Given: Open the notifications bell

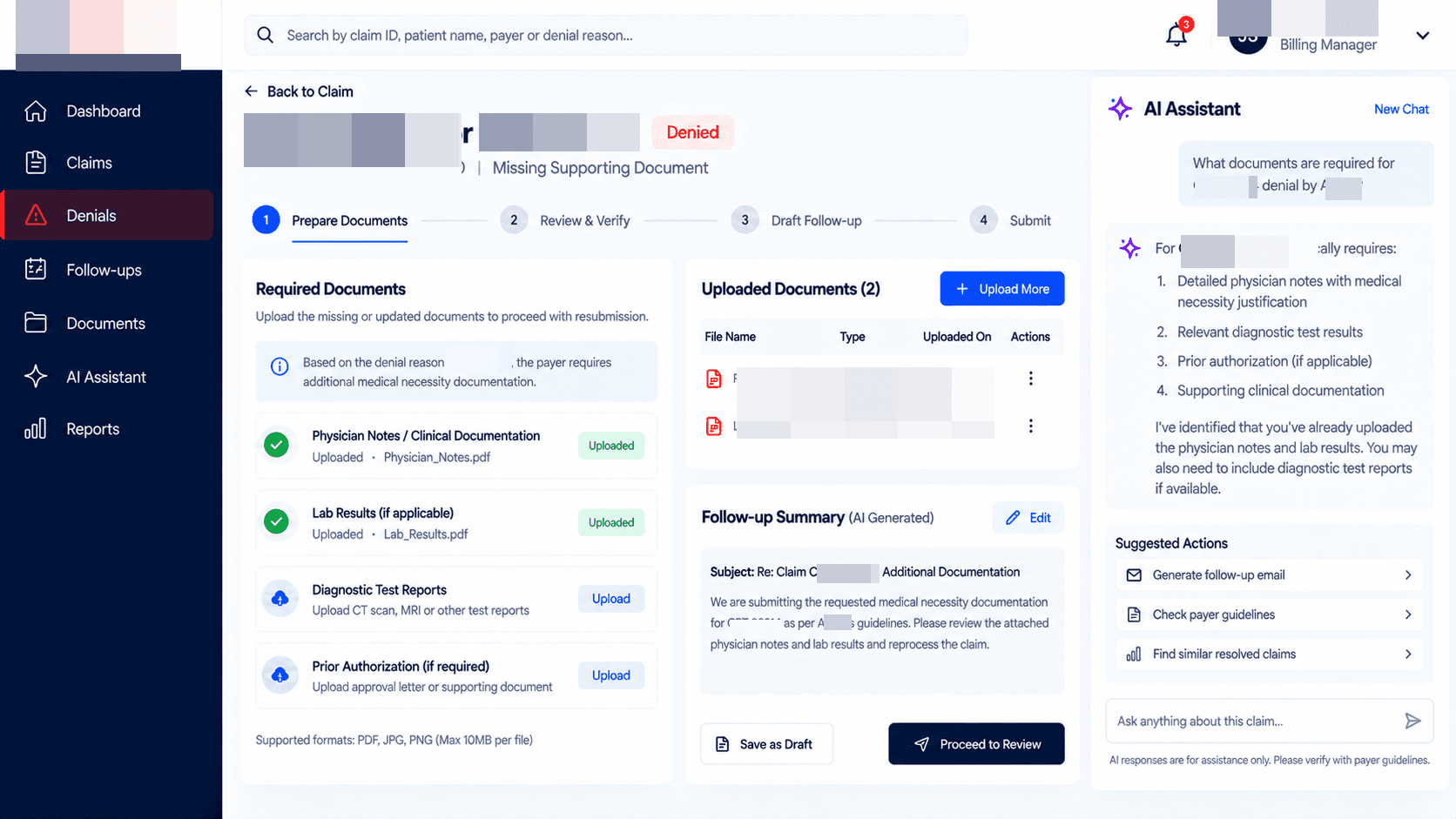Looking at the screenshot, I should pyautogui.click(x=1176, y=35).
